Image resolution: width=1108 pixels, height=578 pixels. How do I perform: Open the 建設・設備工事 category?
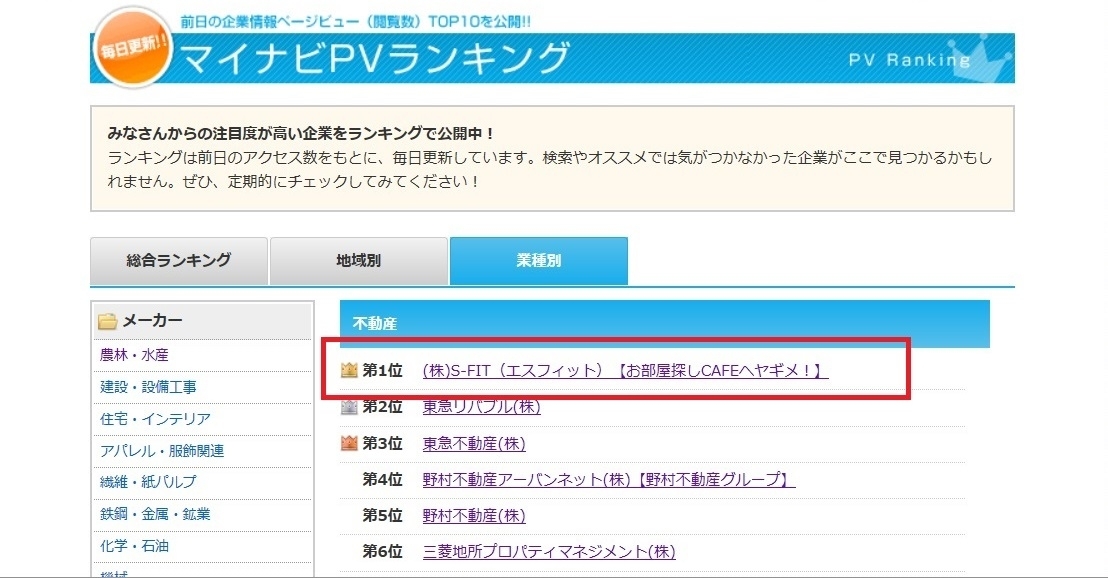148,387
